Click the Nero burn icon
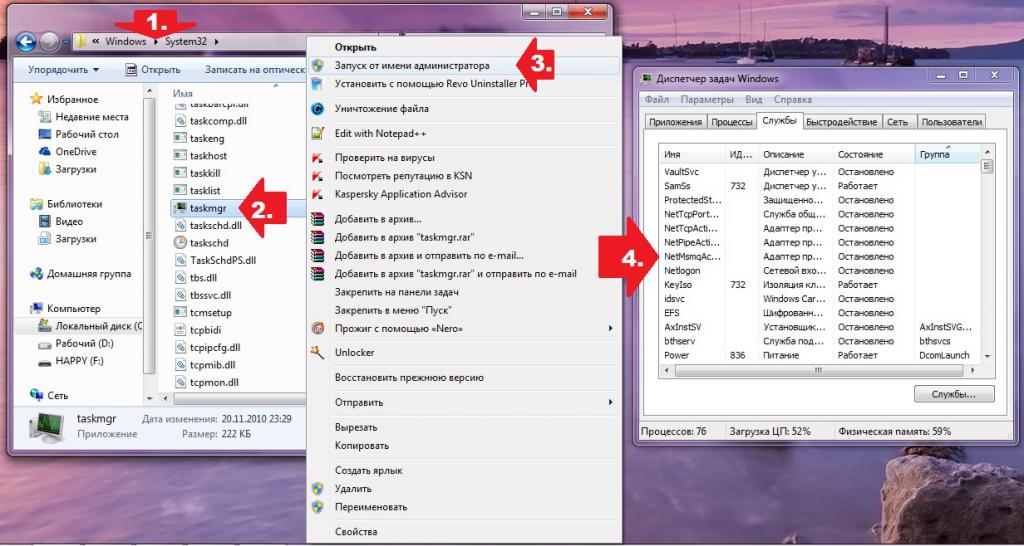The image size is (1024, 546). click(317, 329)
